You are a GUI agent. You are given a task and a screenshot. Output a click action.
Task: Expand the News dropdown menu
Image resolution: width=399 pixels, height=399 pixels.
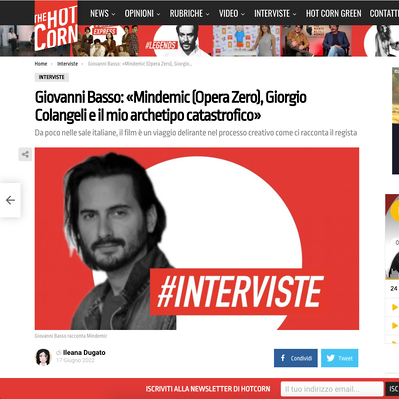103,13
